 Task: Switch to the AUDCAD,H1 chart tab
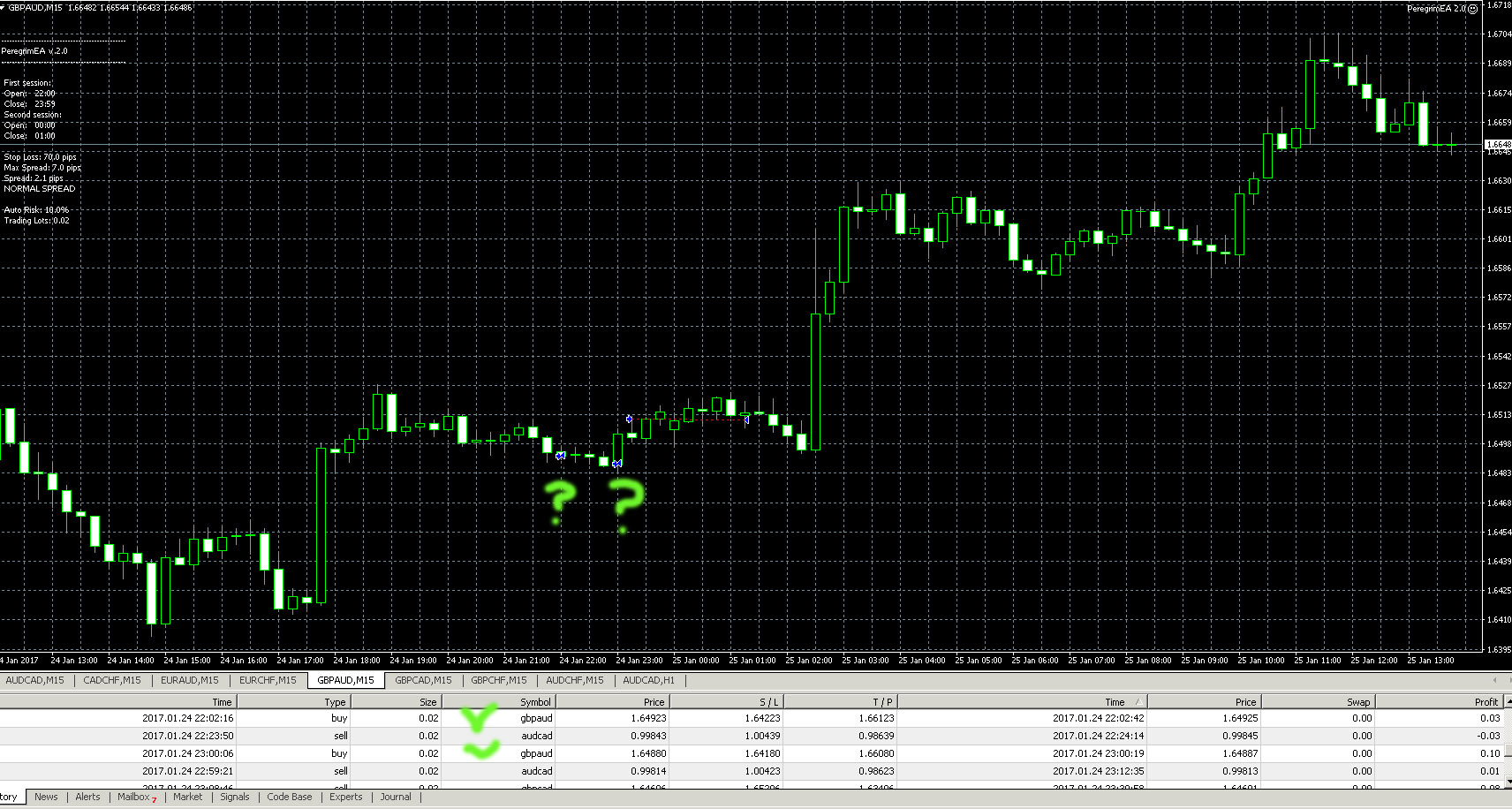click(x=648, y=680)
